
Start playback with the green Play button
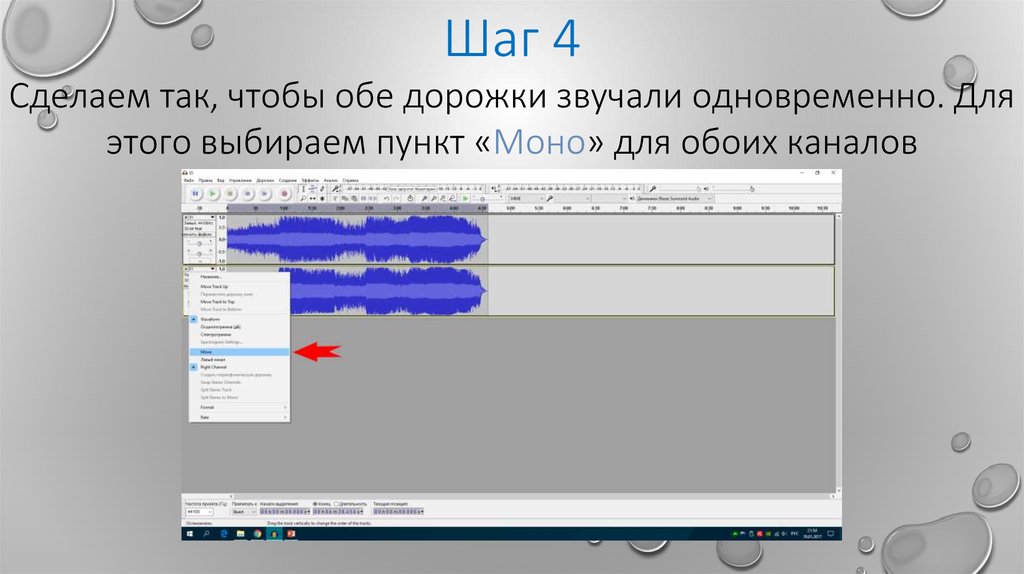point(212,193)
